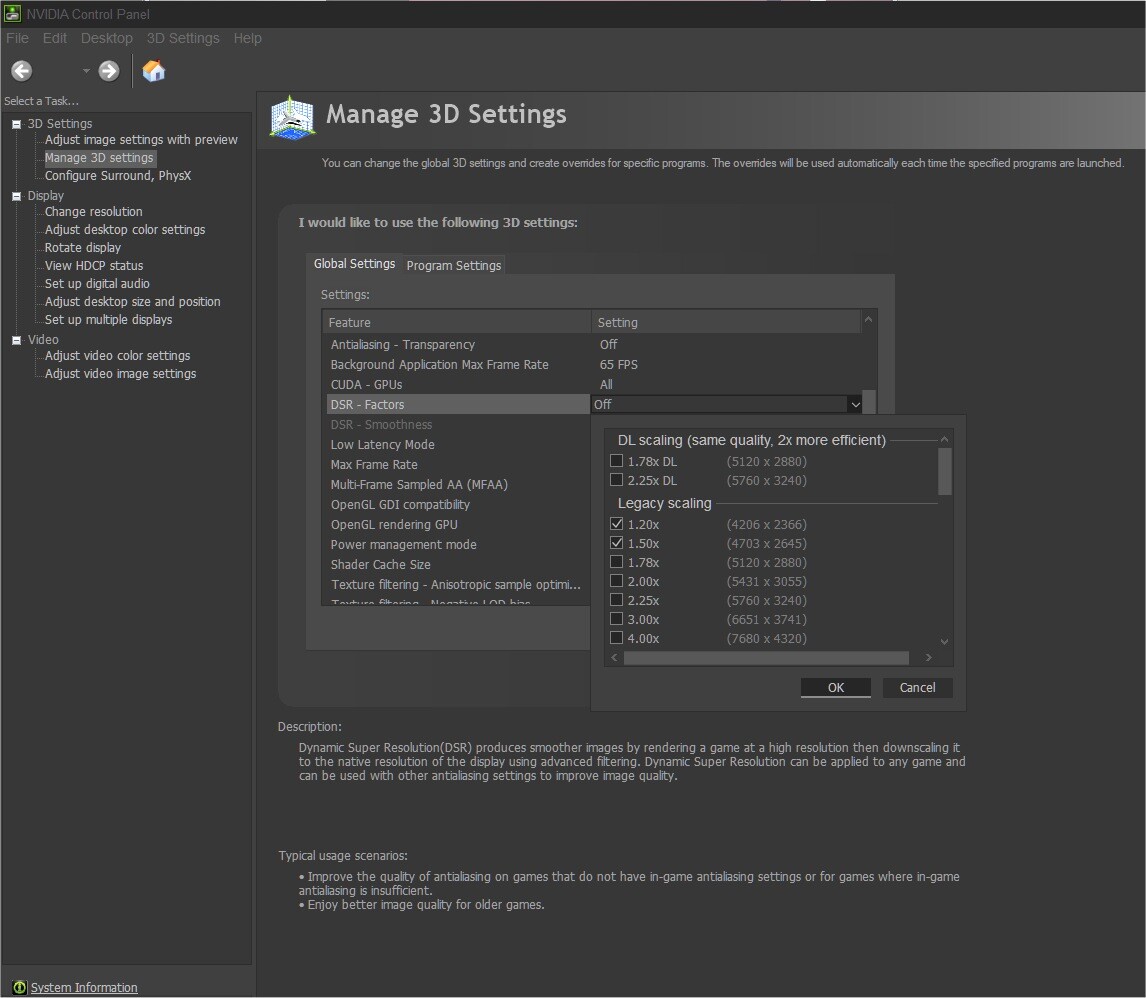Uncheck the 1.50x legacy scaling checkbox
This screenshot has width=1146, height=998.
pyautogui.click(x=616, y=543)
